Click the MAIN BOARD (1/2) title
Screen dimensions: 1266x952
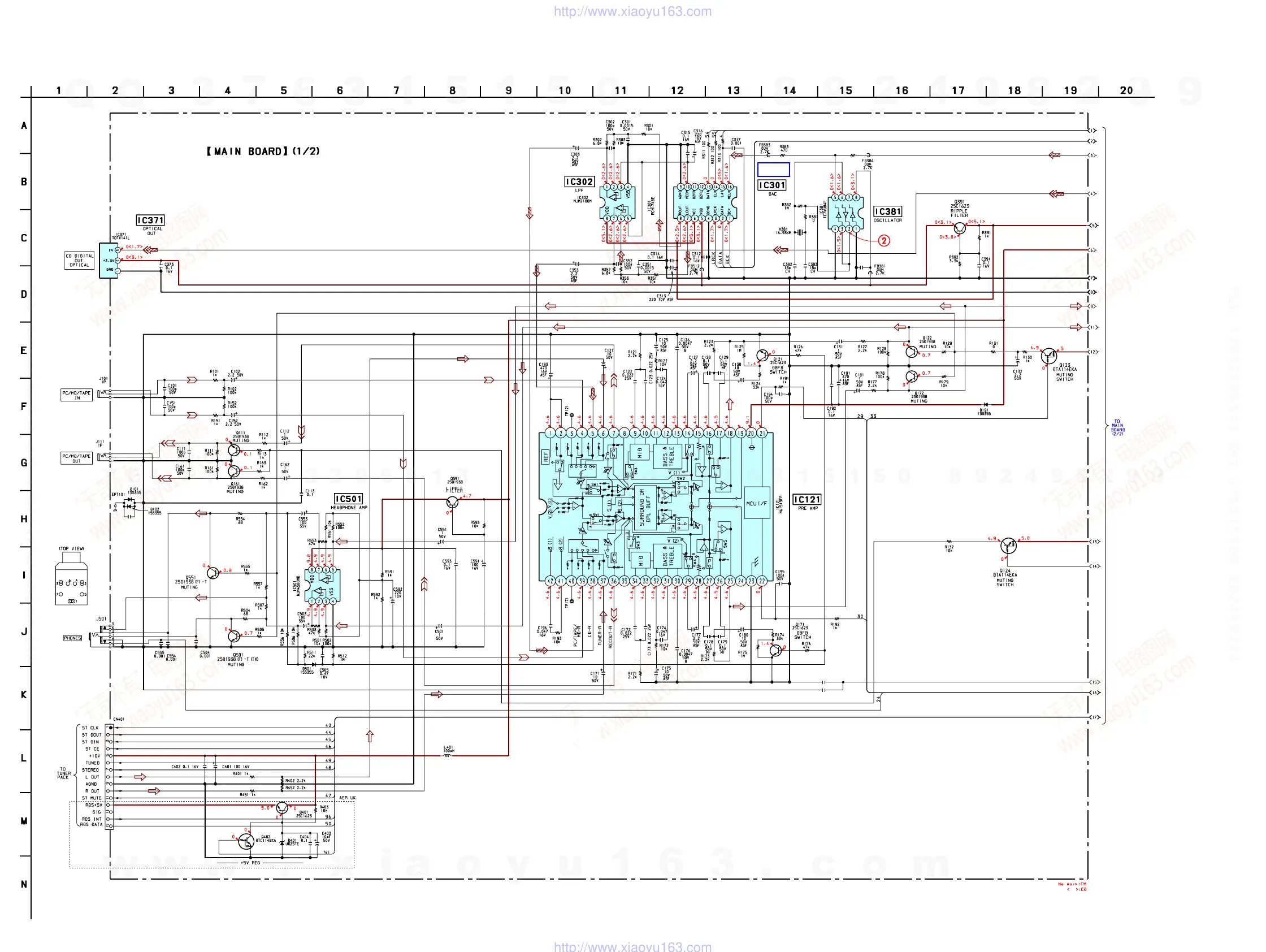pos(263,152)
